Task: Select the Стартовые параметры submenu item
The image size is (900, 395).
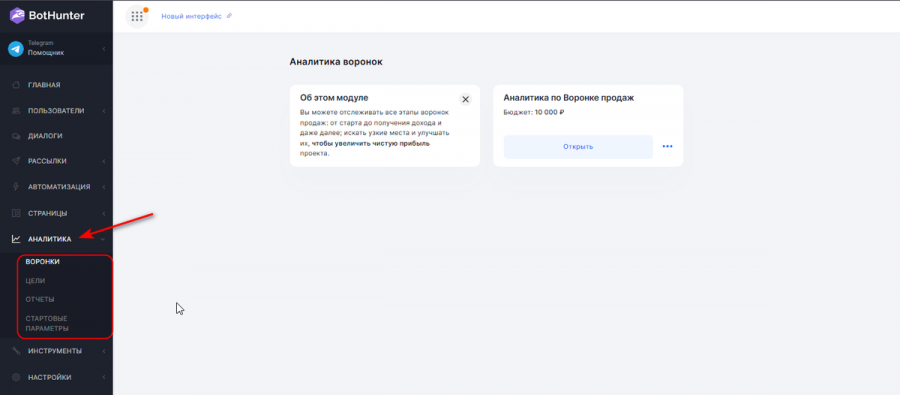Action: (x=47, y=324)
